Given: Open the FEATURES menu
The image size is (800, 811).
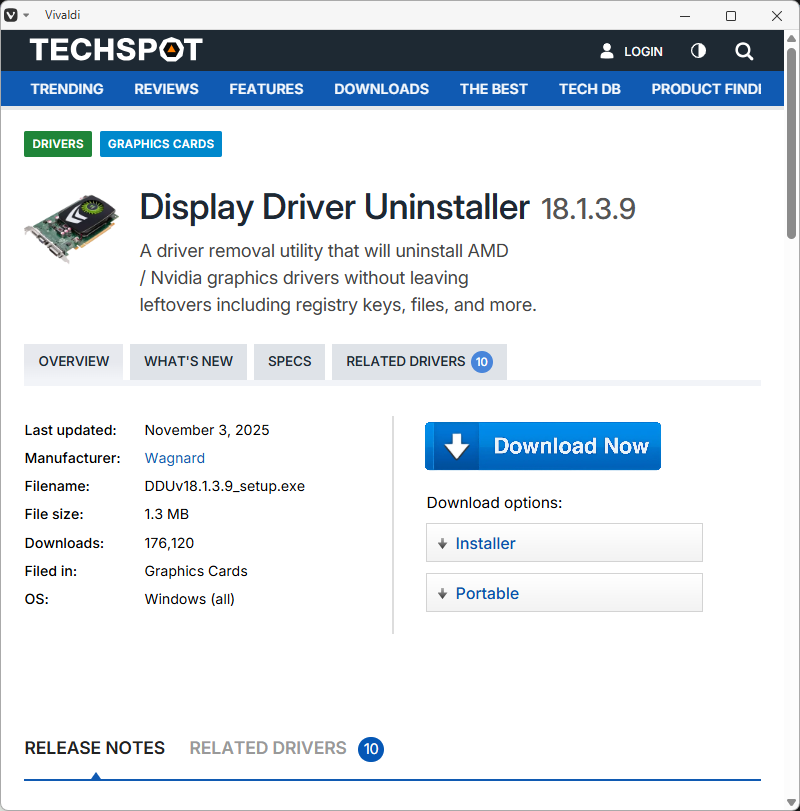Looking at the screenshot, I should tap(266, 89).
